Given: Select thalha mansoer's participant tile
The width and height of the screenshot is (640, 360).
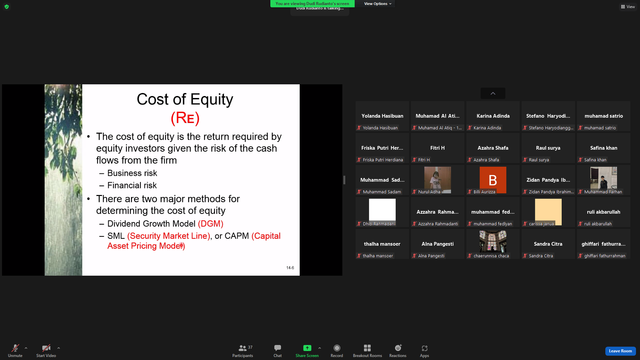Looking at the screenshot, I should point(382,244).
